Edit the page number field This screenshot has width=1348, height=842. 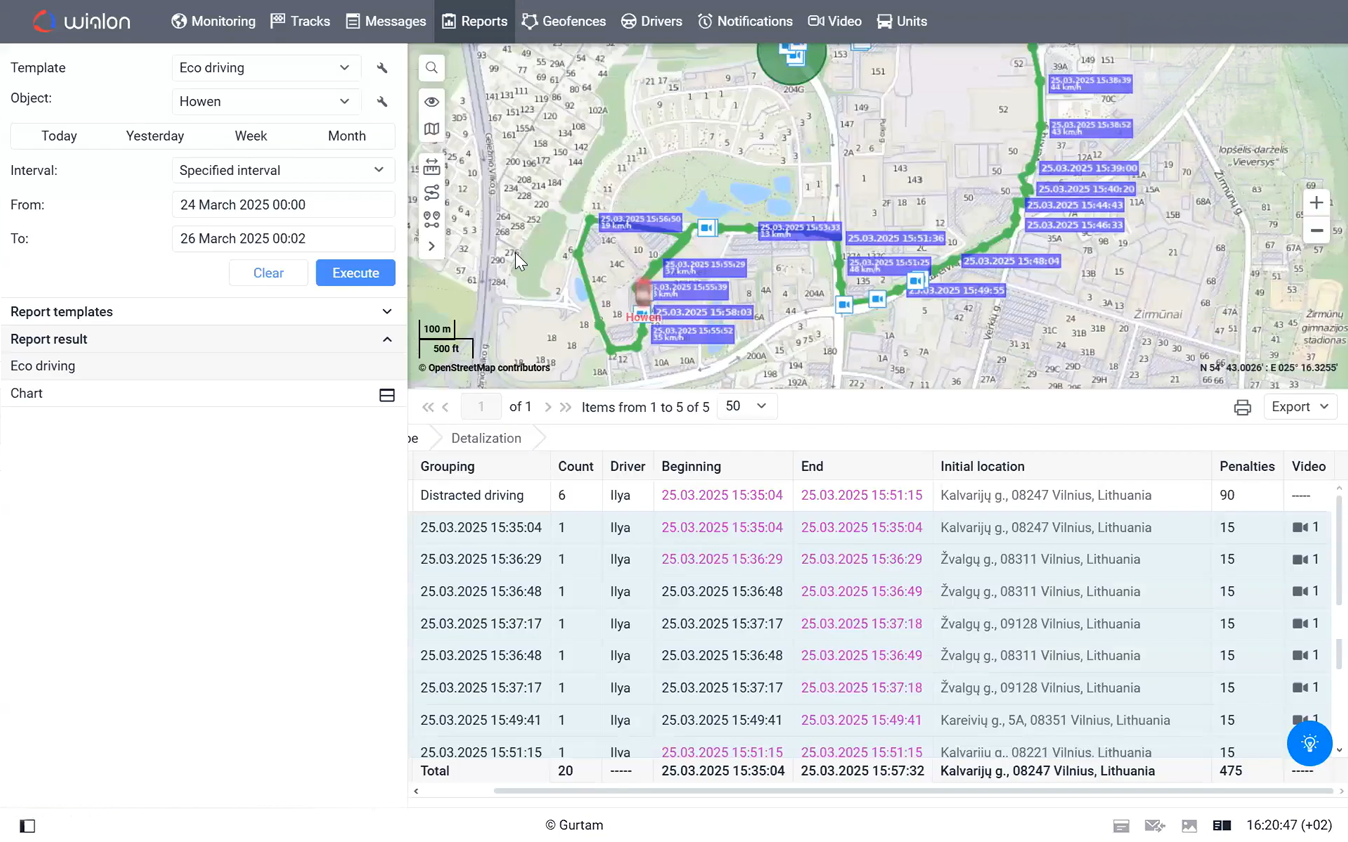(x=481, y=407)
